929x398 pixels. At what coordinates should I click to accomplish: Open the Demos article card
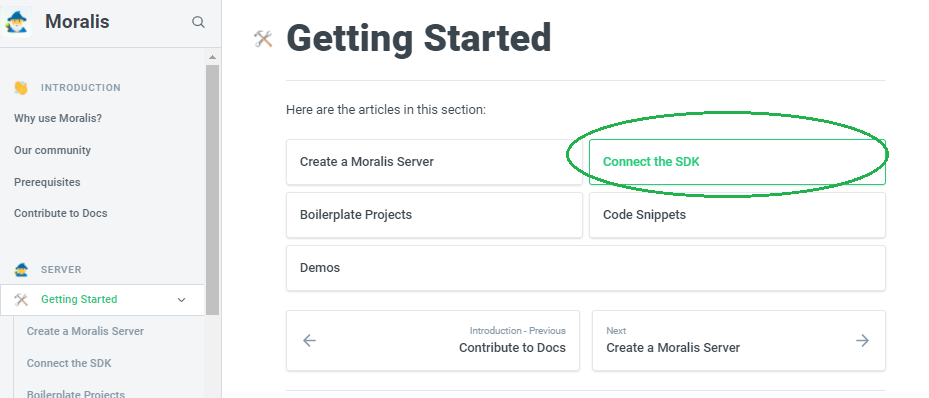[x=586, y=268]
